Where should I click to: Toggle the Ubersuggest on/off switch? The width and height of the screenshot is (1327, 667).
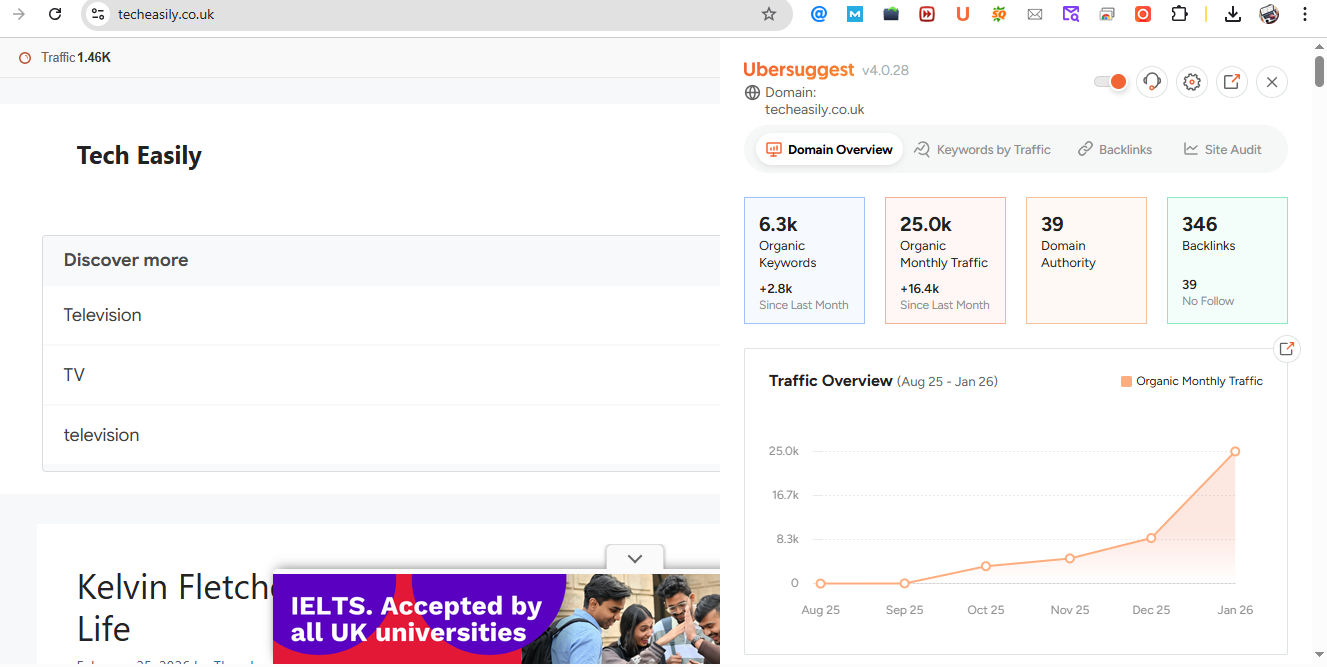coord(1110,82)
